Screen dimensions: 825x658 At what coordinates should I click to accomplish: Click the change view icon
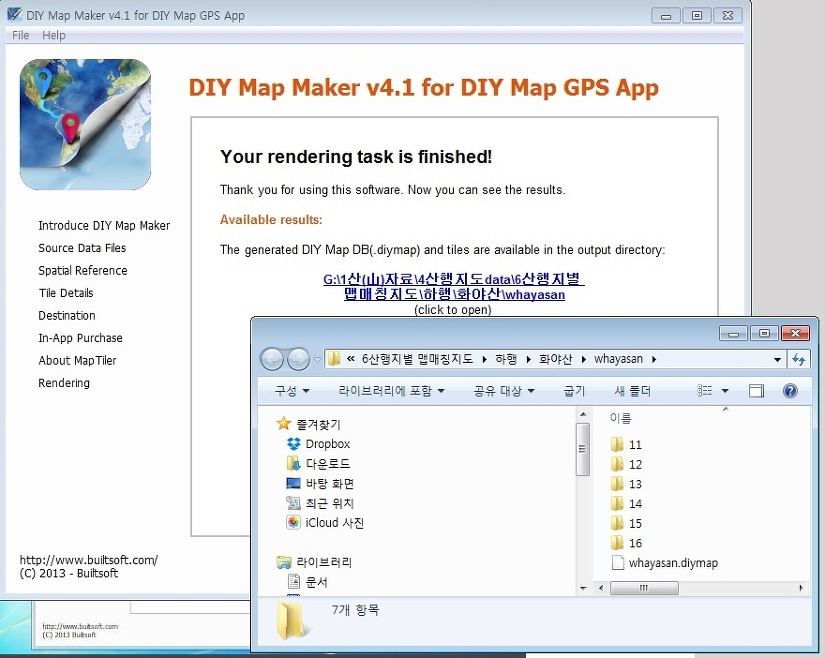[705, 391]
